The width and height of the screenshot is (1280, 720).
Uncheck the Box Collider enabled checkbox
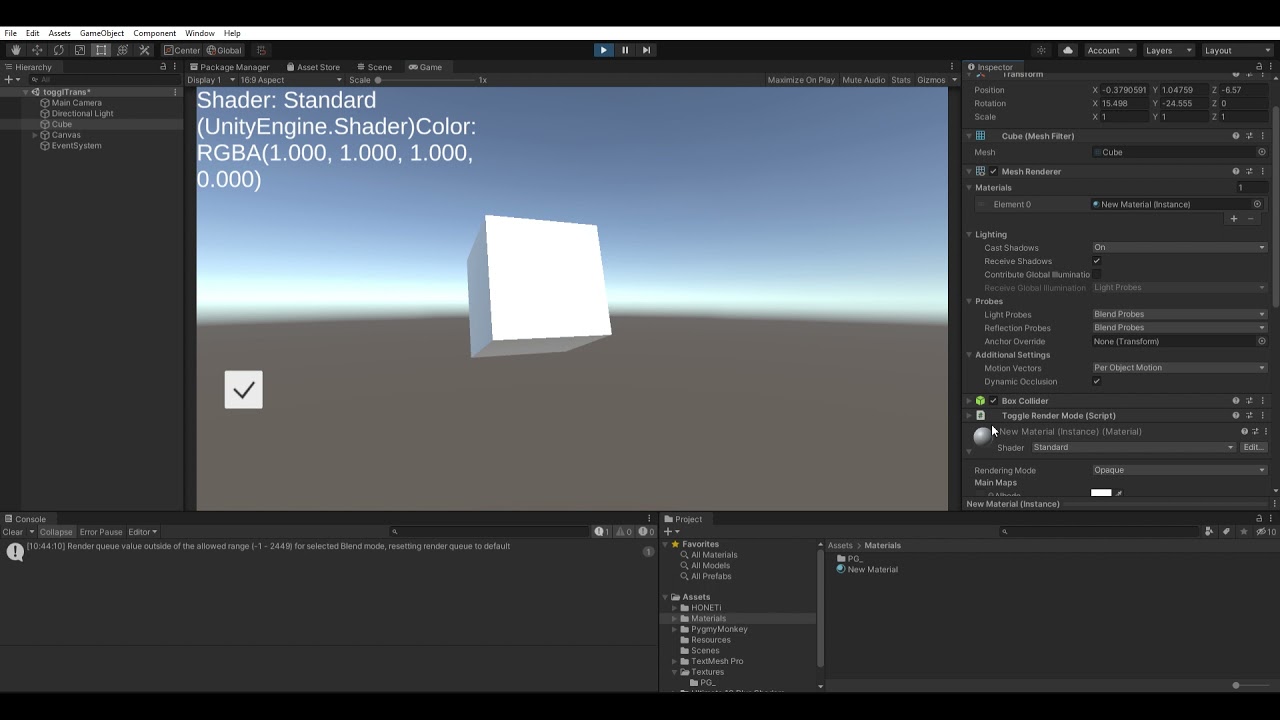[x=993, y=400]
